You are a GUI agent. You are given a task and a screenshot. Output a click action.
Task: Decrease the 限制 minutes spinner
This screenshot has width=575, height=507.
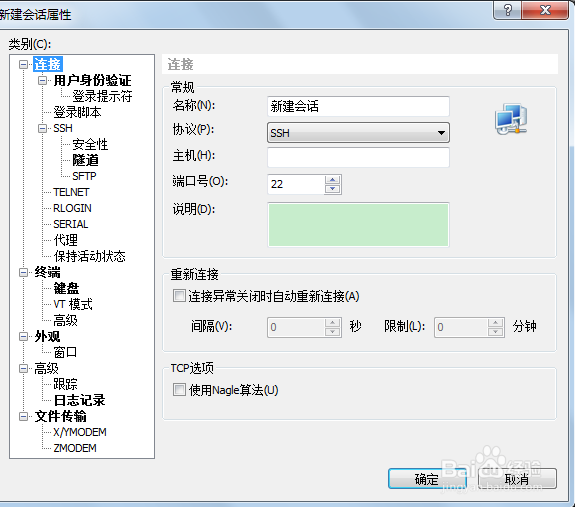(x=495, y=332)
